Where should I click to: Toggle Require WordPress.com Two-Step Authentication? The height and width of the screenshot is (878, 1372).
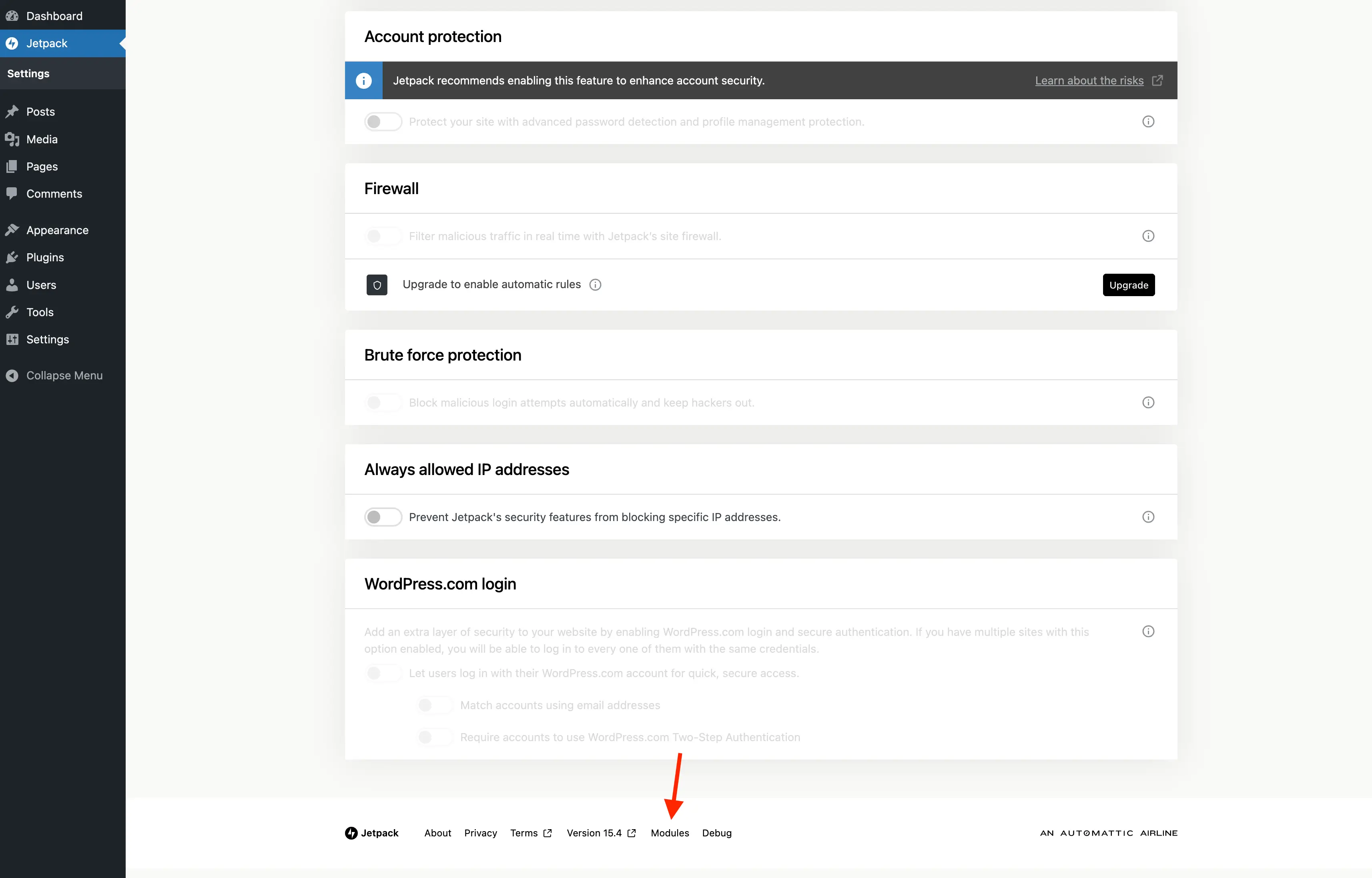pyautogui.click(x=435, y=737)
